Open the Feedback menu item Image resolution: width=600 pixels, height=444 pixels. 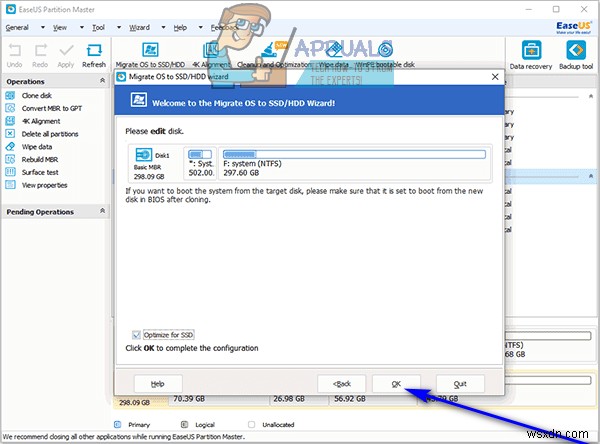[224, 28]
